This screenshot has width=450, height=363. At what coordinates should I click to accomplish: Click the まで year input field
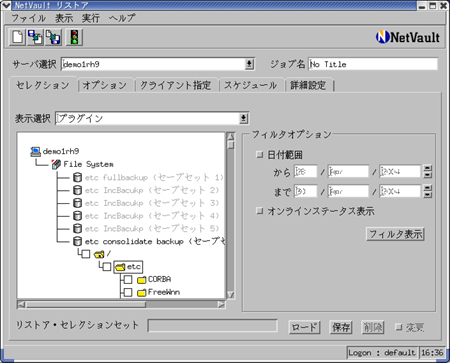pos(400,191)
